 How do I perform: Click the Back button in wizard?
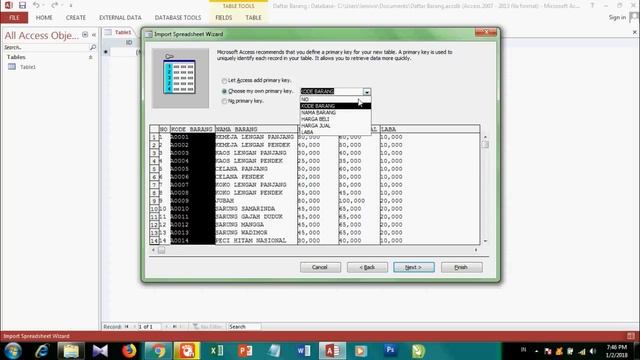pos(367,267)
